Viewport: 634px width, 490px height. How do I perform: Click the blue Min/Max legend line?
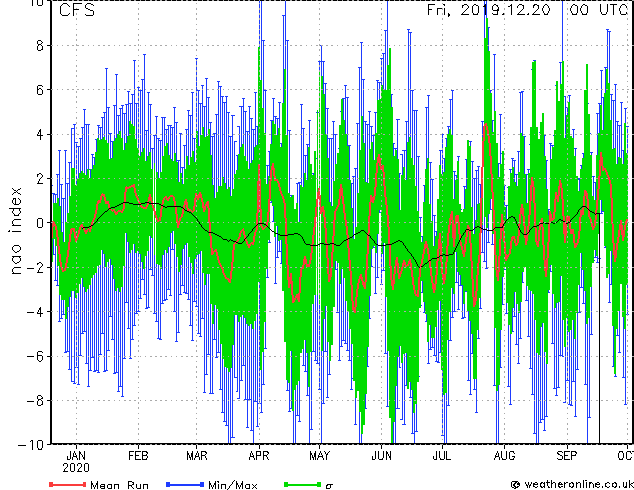coord(185,484)
